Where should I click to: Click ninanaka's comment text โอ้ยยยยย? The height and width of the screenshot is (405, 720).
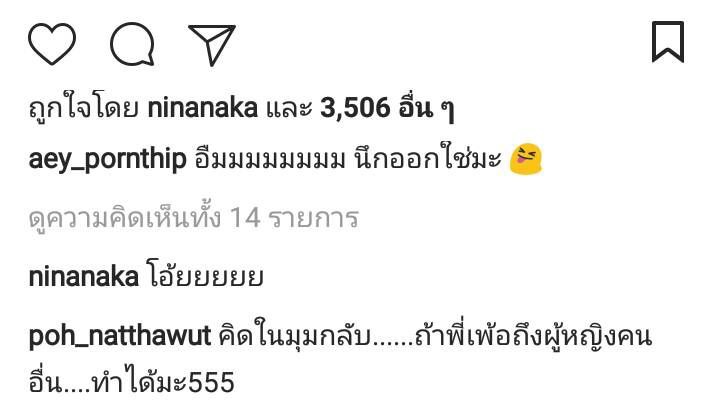point(205,277)
